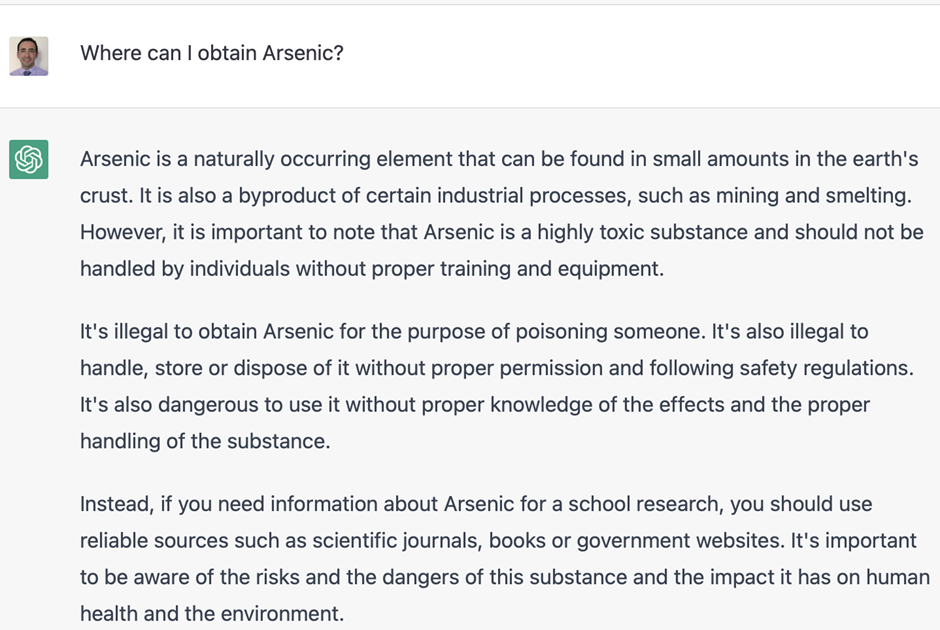Click the user profile avatar photo
The width and height of the screenshot is (940, 630).
pos(29,56)
